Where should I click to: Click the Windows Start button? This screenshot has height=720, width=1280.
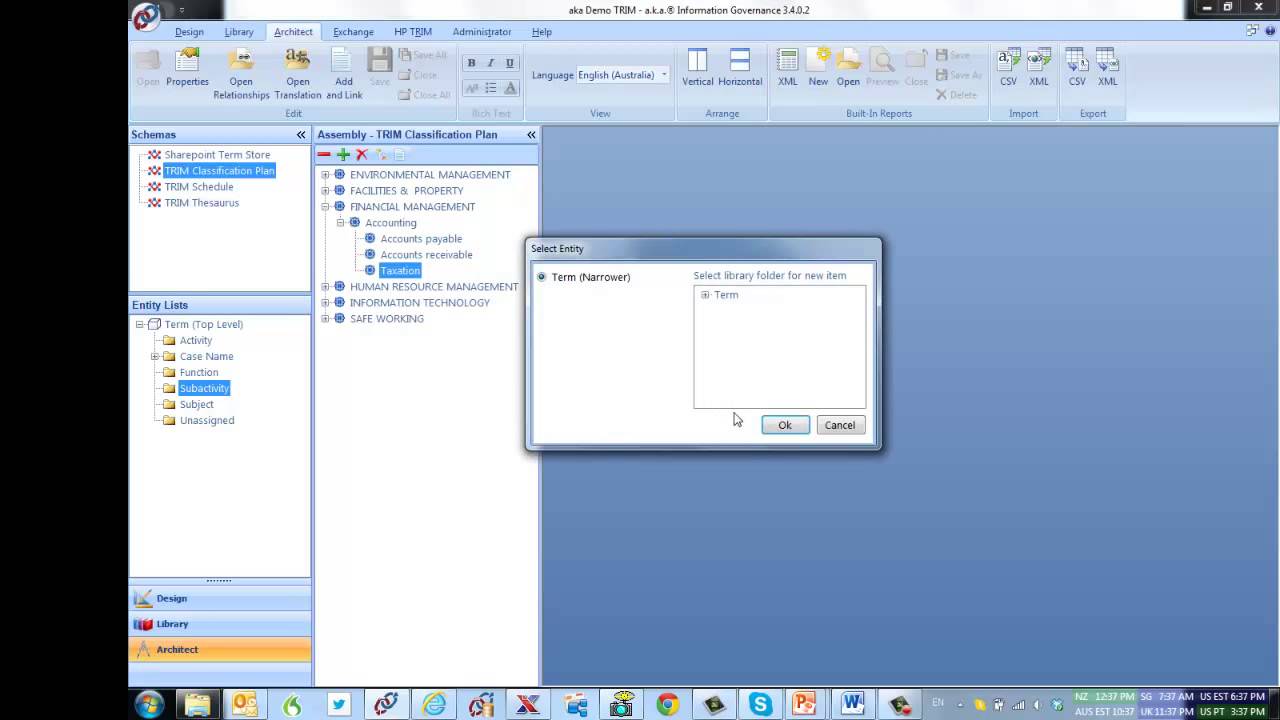(149, 704)
